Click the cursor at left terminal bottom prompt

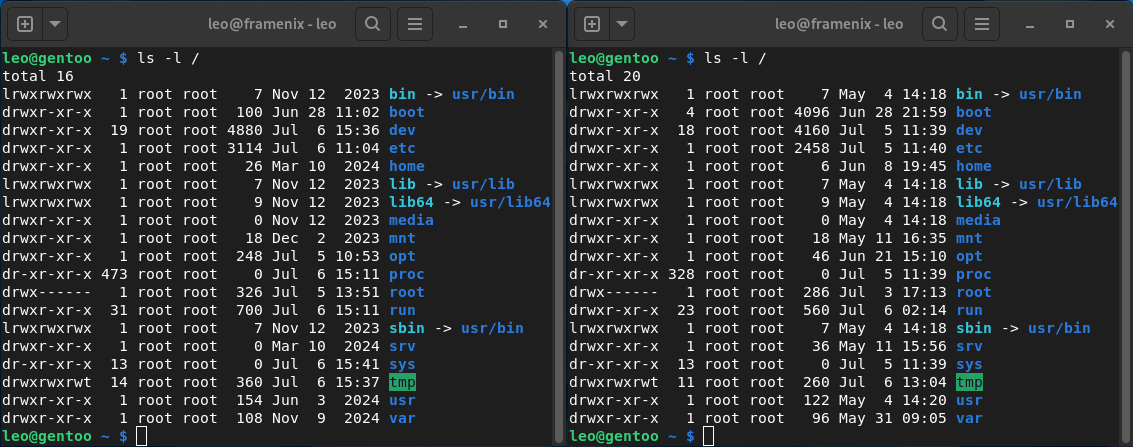click(x=142, y=436)
